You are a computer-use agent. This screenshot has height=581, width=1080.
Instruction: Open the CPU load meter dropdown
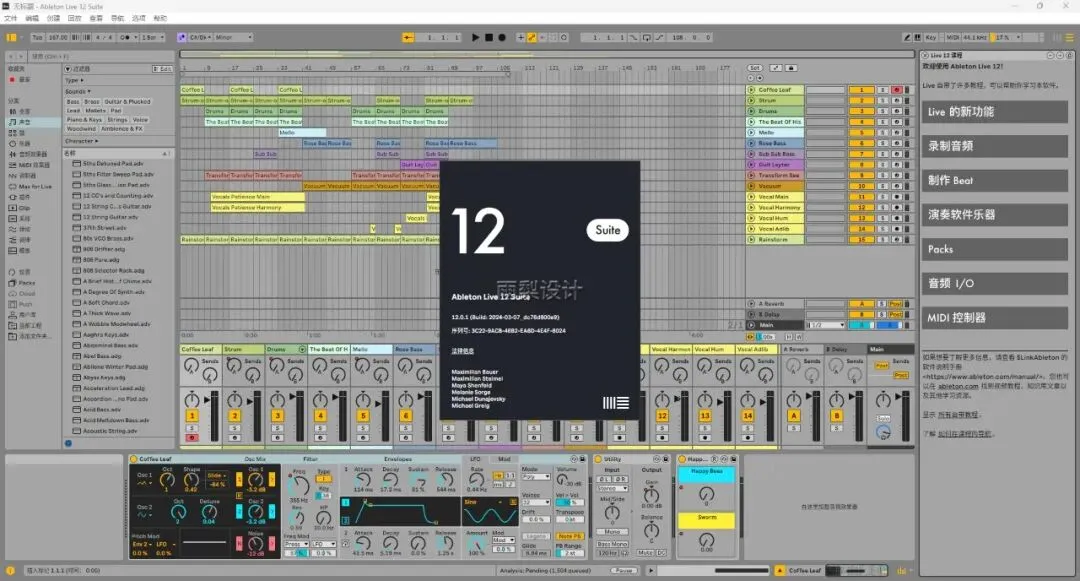click(x=1008, y=37)
